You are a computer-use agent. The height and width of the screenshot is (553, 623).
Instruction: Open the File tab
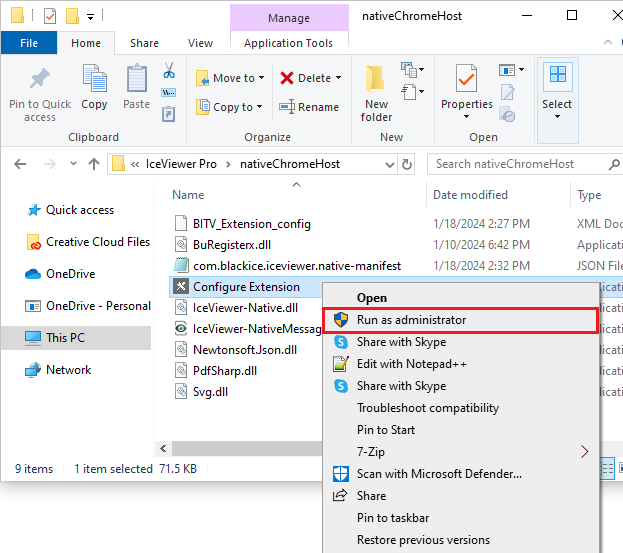click(x=29, y=43)
